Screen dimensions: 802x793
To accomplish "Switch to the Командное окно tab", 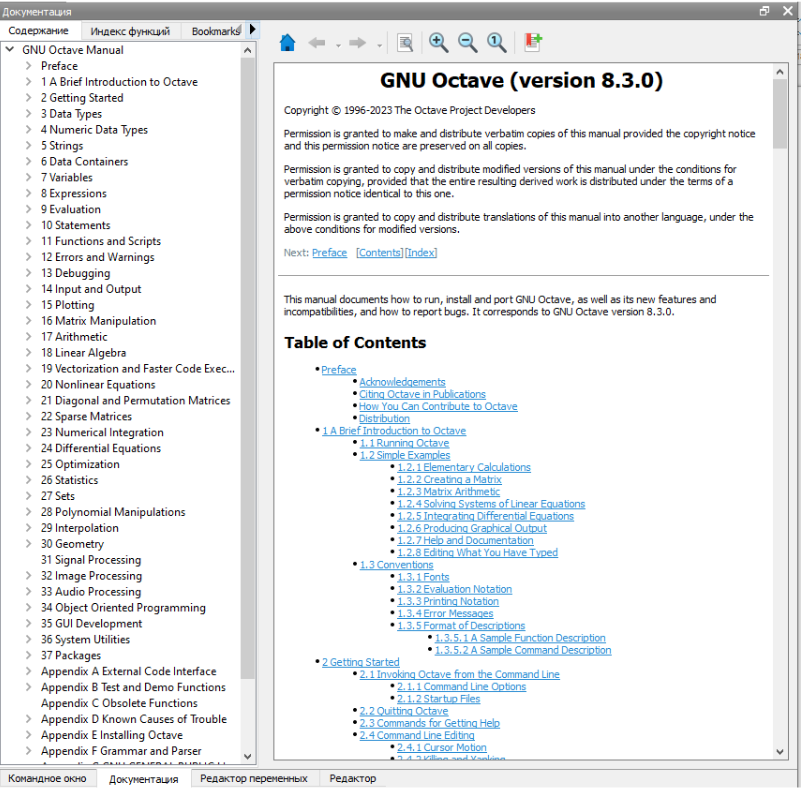I will click(x=48, y=778).
